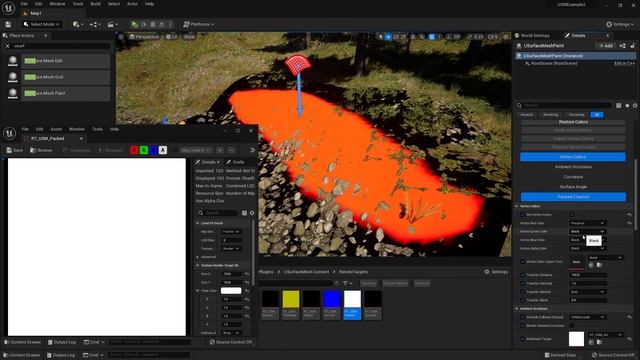Collapse the Vertex Colors section

(517, 206)
